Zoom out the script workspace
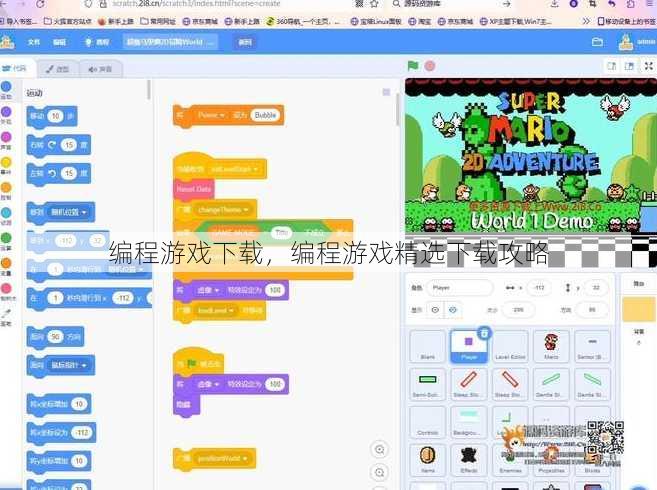 [380, 472]
